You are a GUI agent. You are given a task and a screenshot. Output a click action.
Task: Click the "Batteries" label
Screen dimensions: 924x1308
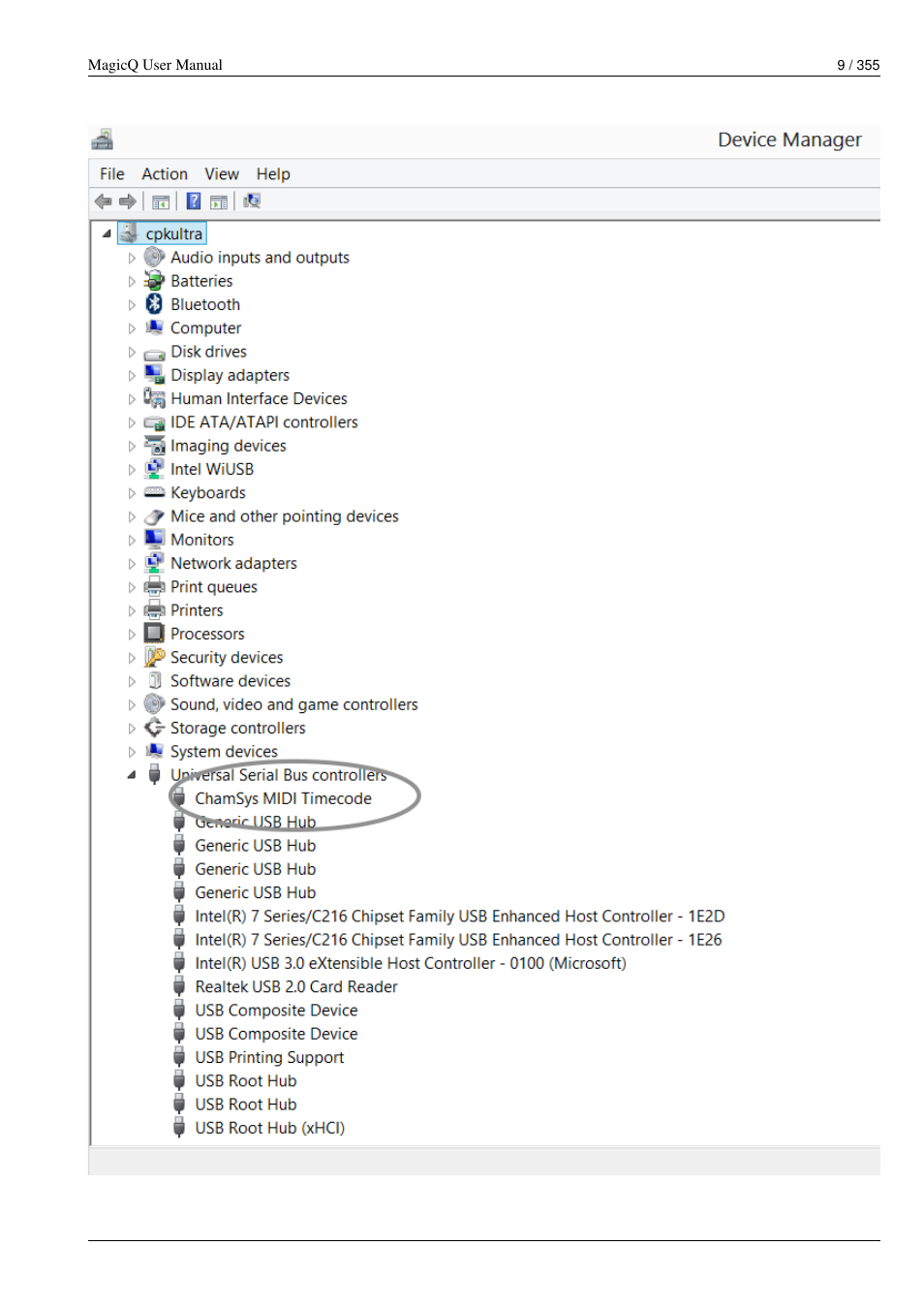tap(201, 281)
